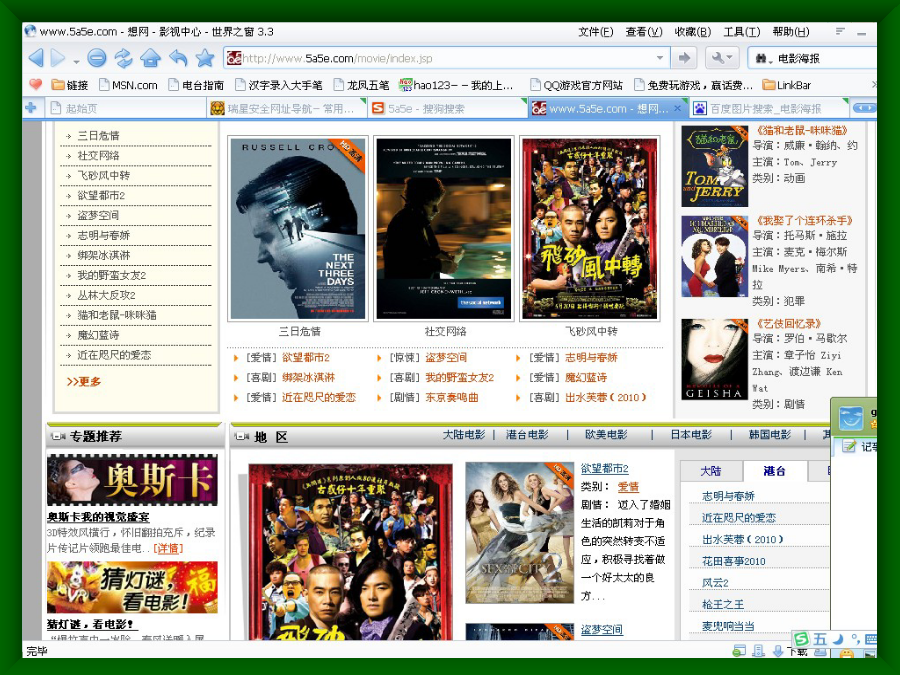Click The Next Three Days poster thumbnail
The image size is (900, 675).
(x=297, y=228)
